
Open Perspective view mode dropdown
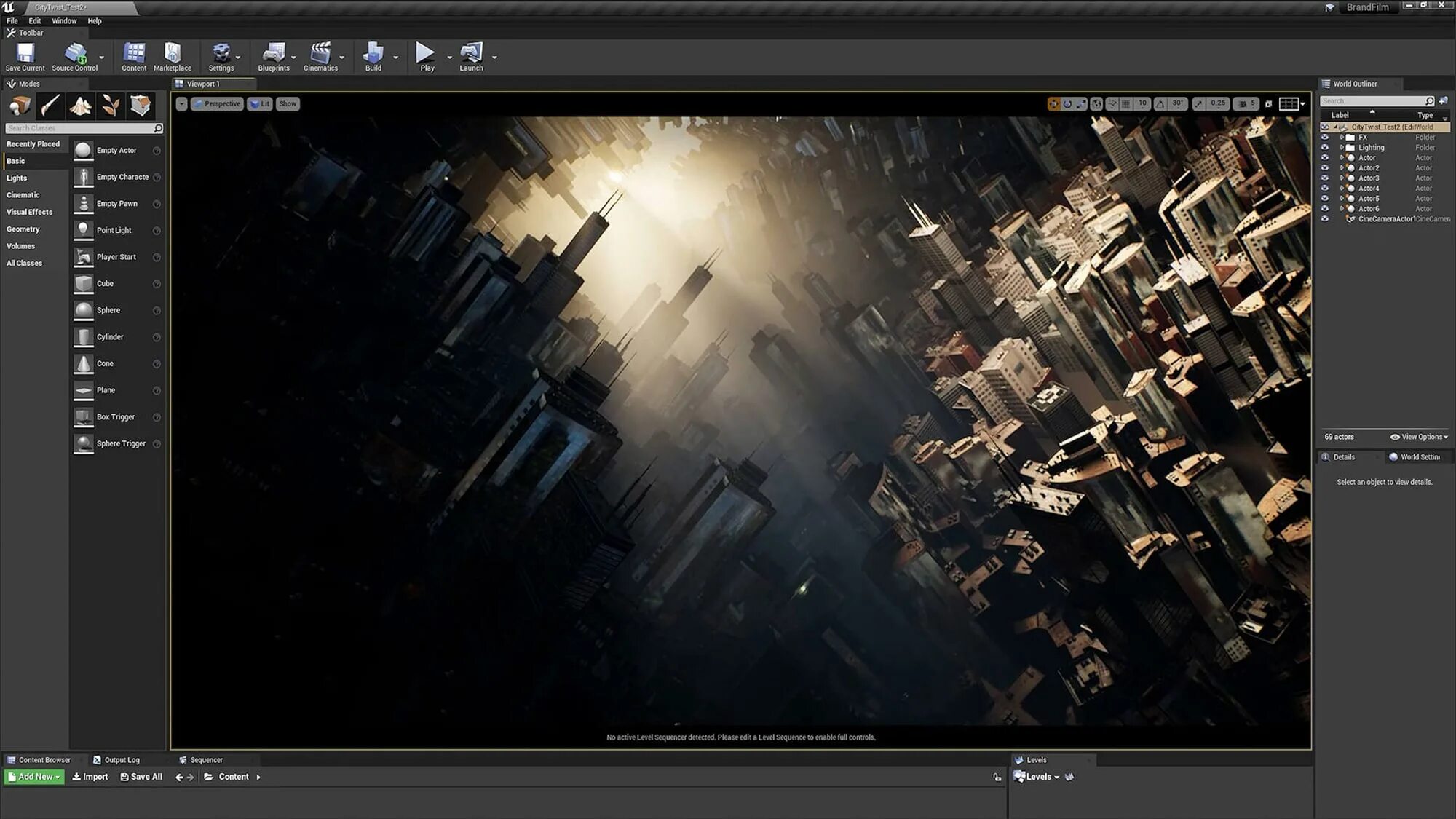click(x=216, y=104)
